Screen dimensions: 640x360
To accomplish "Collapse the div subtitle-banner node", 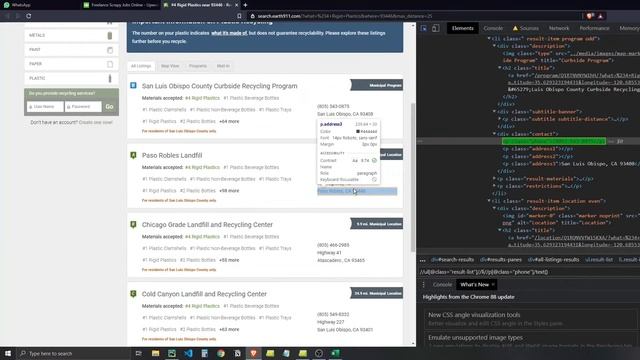I will pyautogui.click(x=494, y=111).
